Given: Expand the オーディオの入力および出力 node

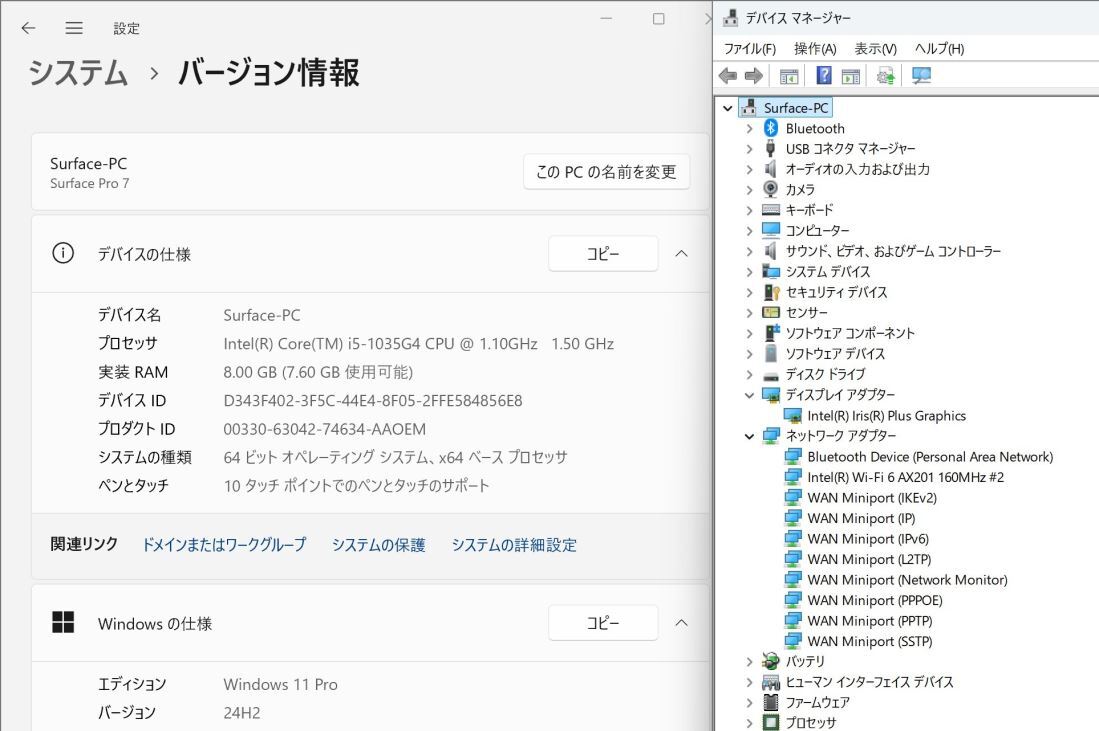Looking at the screenshot, I should click(749, 169).
